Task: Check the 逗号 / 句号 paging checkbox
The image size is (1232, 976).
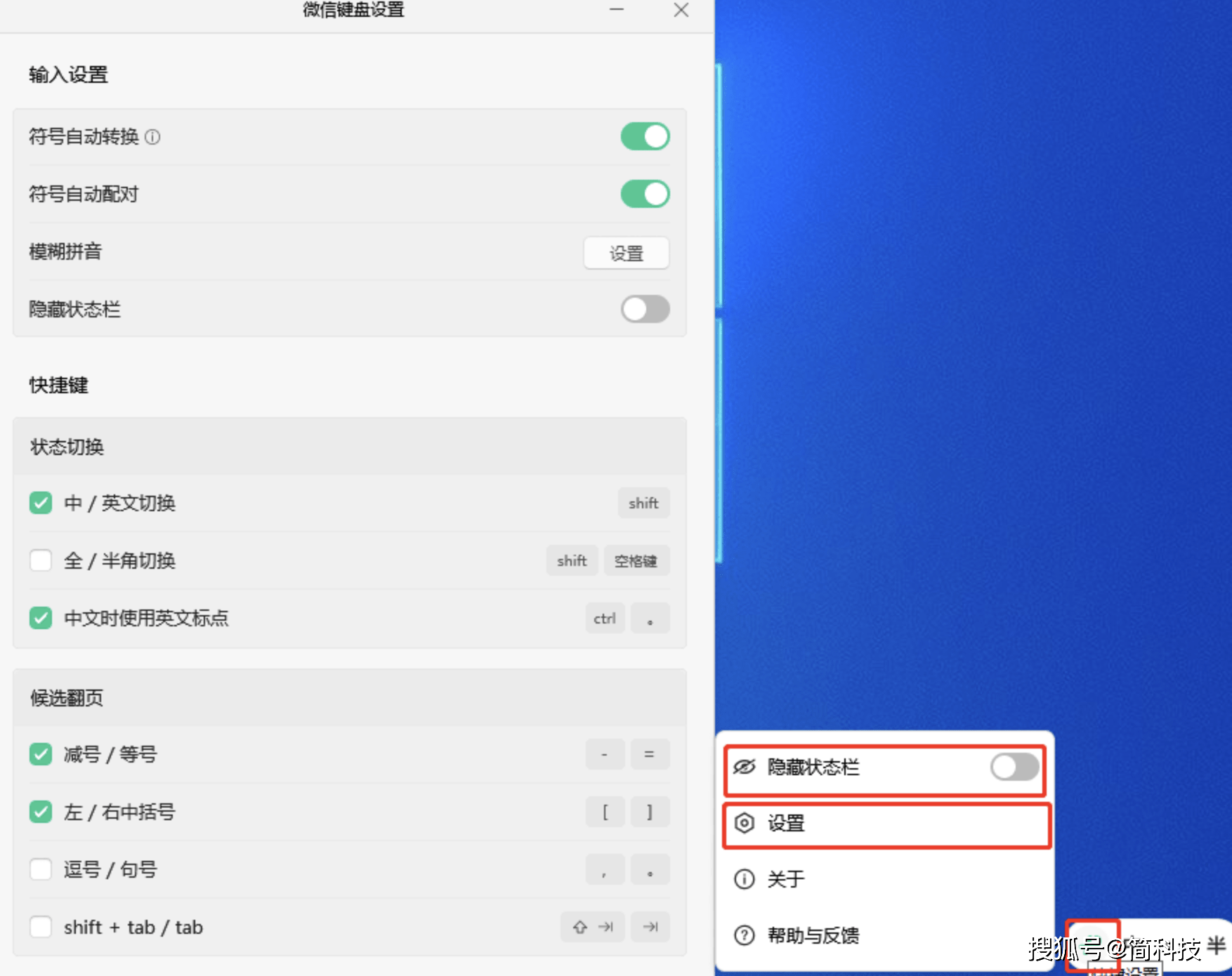Action: (x=41, y=869)
